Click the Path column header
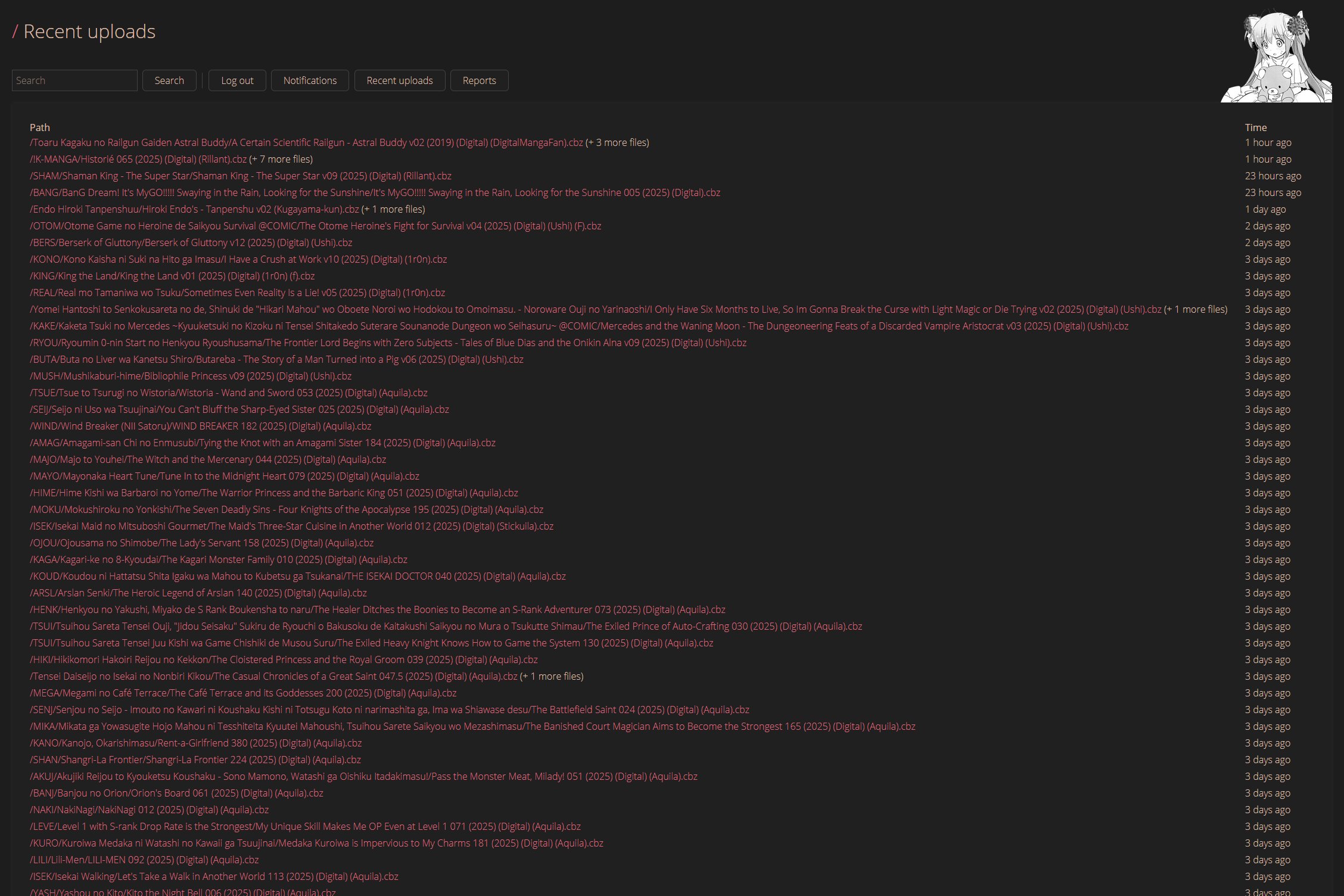The image size is (1344, 896). click(x=40, y=127)
